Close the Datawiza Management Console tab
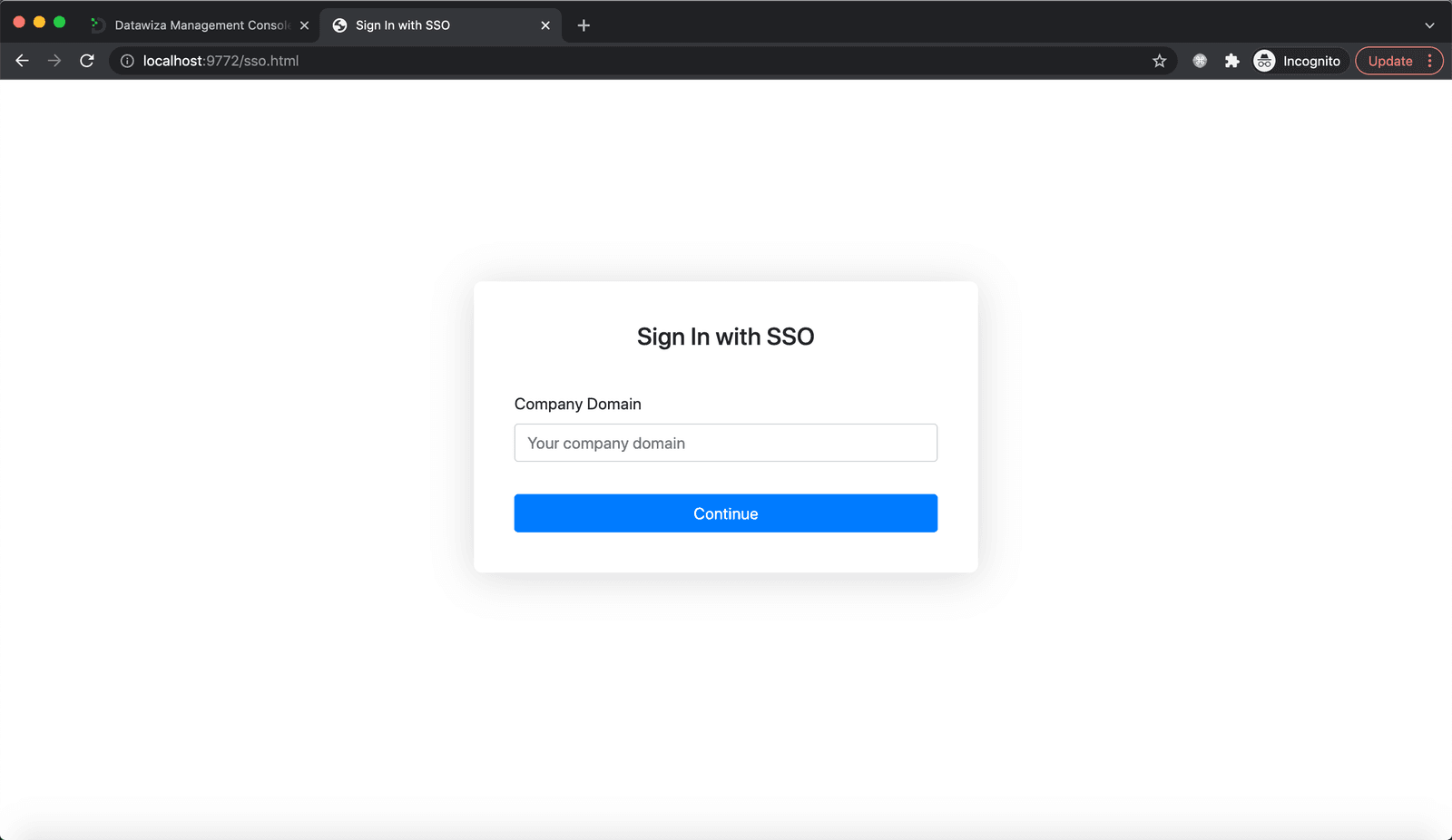The image size is (1452, 840). pos(304,25)
